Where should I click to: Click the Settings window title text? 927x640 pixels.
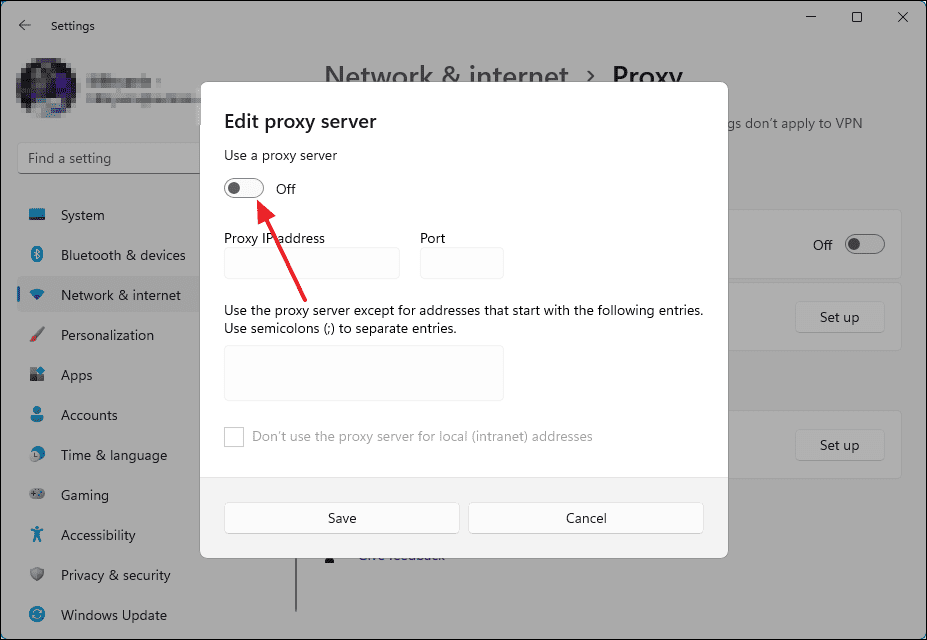pyautogui.click(x=73, y=26)
